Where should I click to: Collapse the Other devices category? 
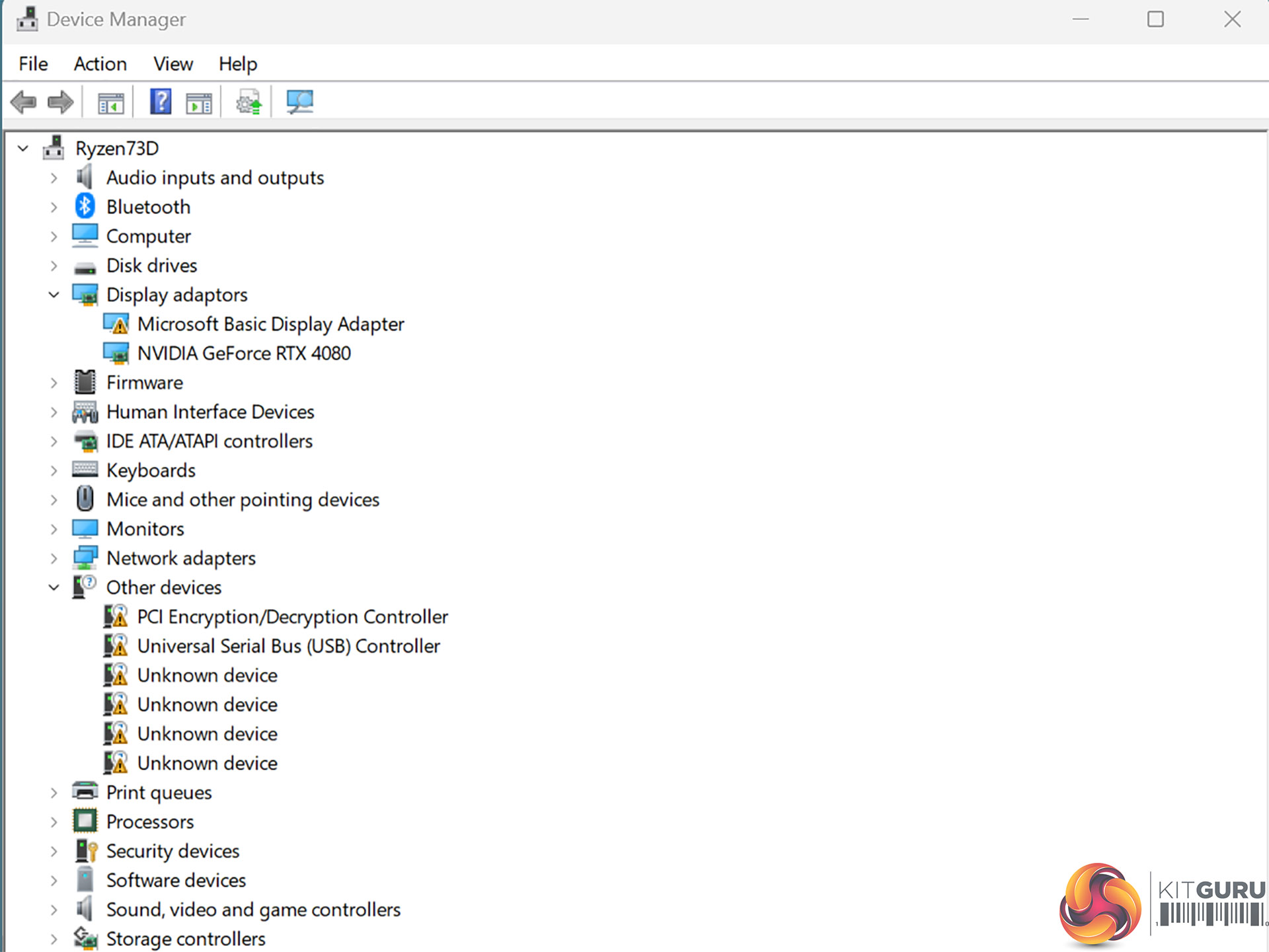pyautogui.click(x=54, y=587)
